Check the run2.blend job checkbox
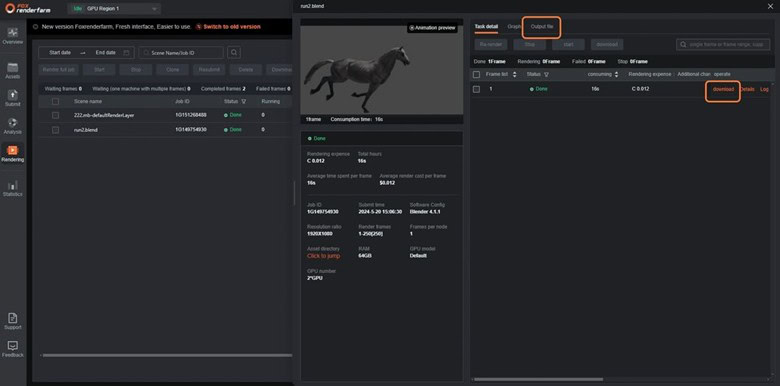 pos(55,130)
